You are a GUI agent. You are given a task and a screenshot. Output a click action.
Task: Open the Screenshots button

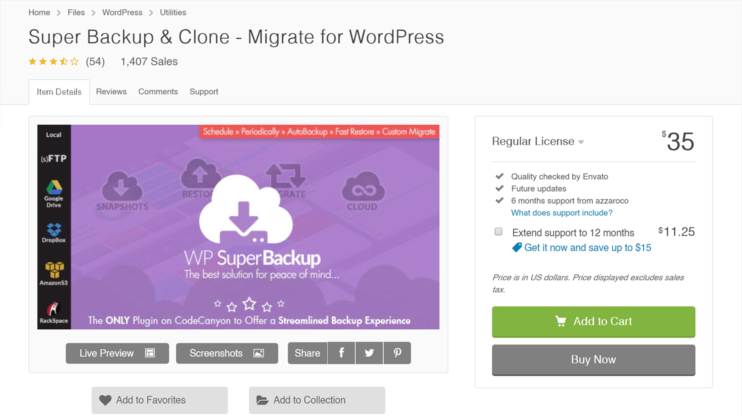click(227, 354)
